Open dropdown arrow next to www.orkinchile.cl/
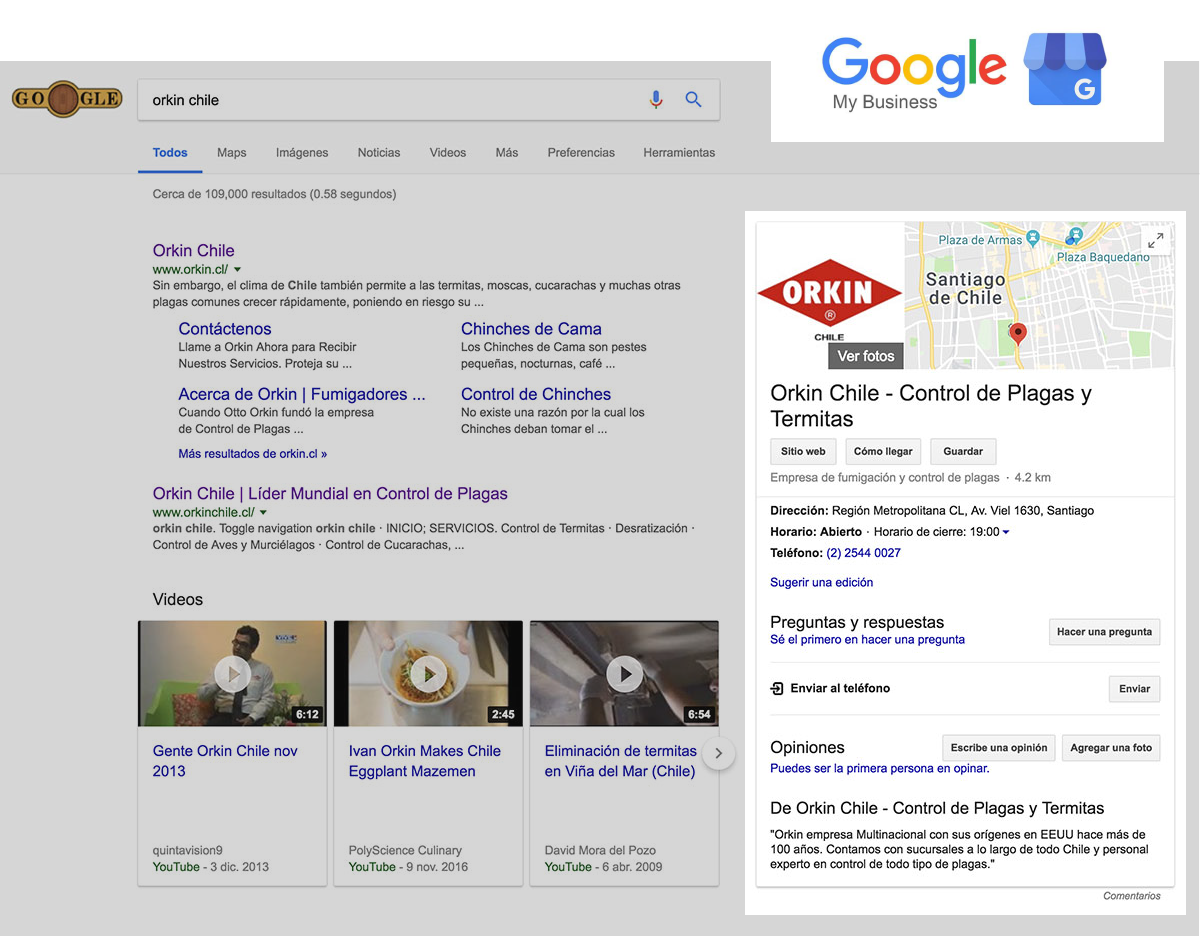This screenshot has height=936, width=1200. pyautogui.click(x=264, y=513)
